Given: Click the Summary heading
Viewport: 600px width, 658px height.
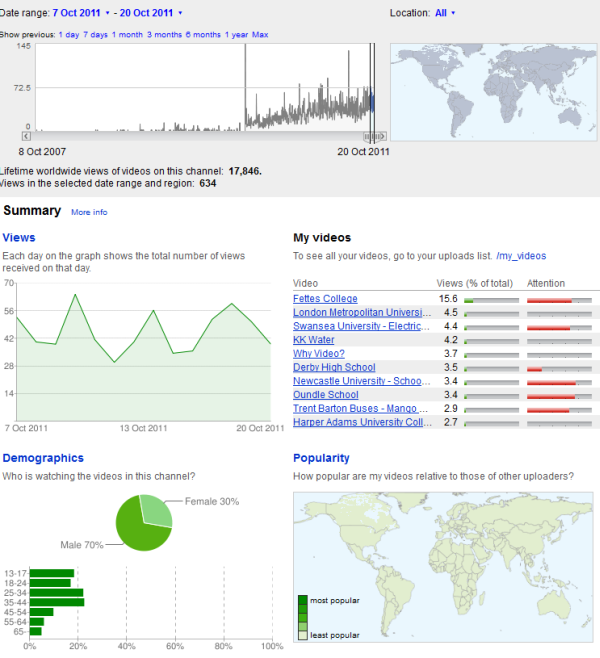Looking at the screenshot, I should (32, 211).
